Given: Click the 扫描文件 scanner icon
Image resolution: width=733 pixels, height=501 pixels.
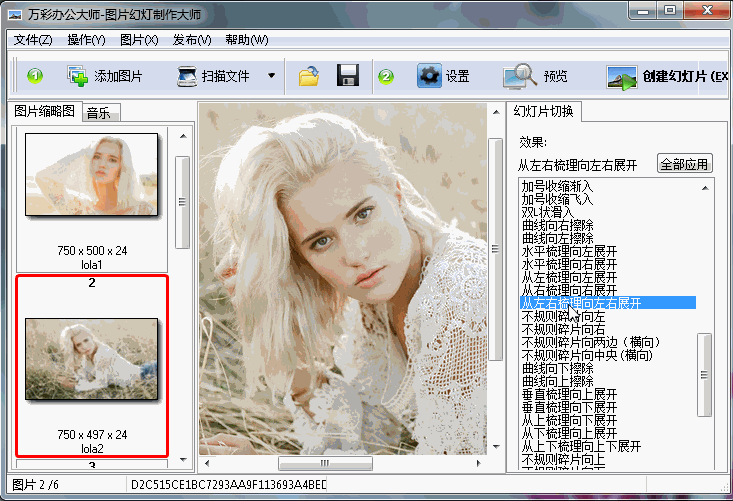Looking at the screenshot, I should coord(186,76).
